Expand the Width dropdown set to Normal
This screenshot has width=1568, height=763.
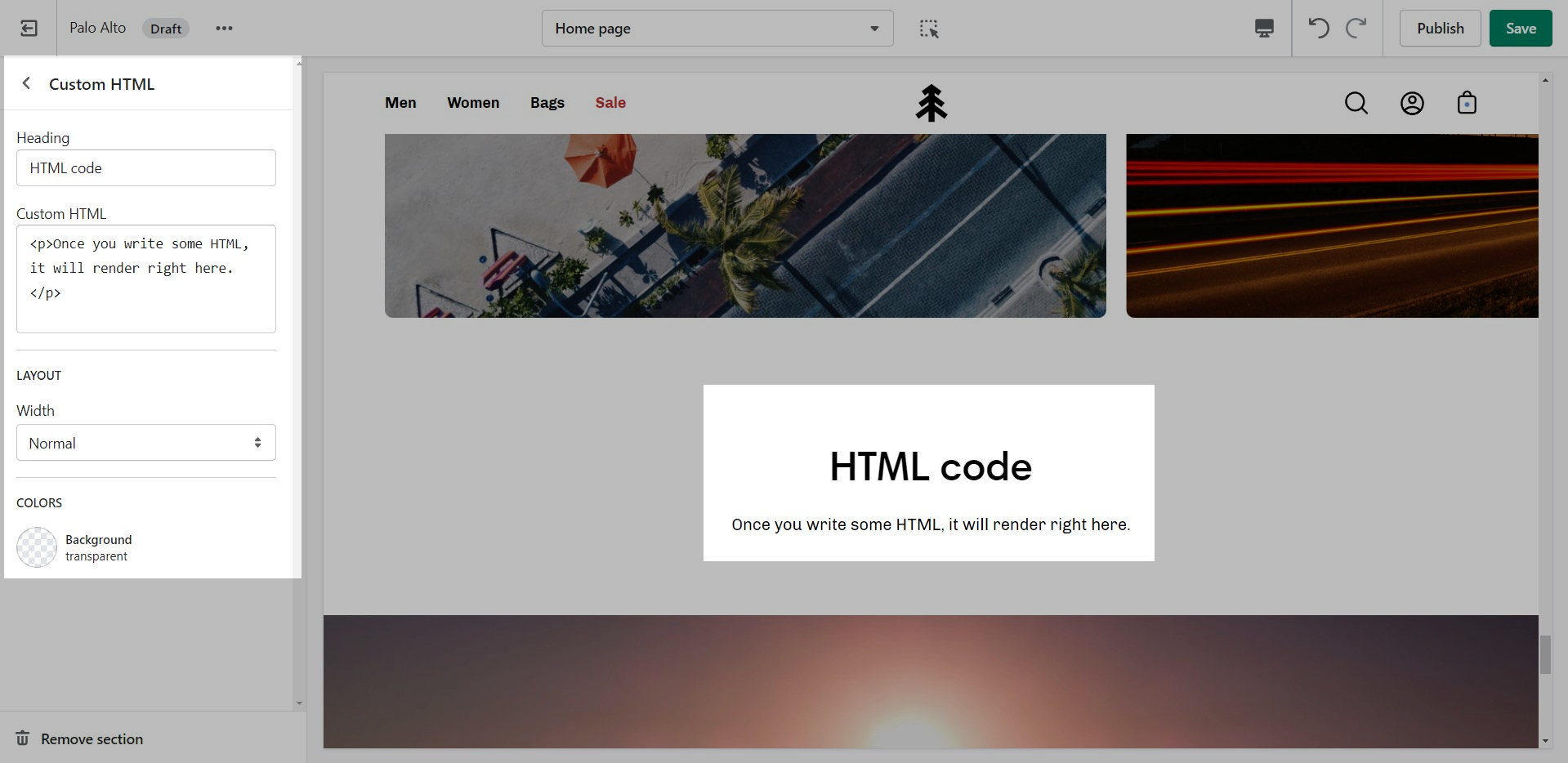pyautogui.click(x=146, y=443)
